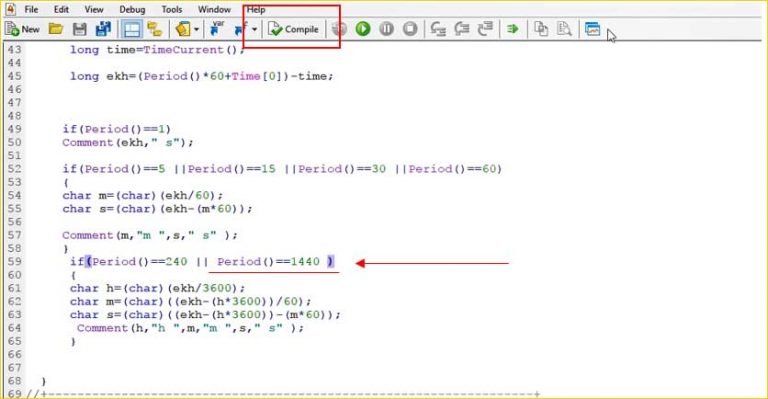Click 'Comment(m,"m ",s," s" );' on line 57

[149, 235]
